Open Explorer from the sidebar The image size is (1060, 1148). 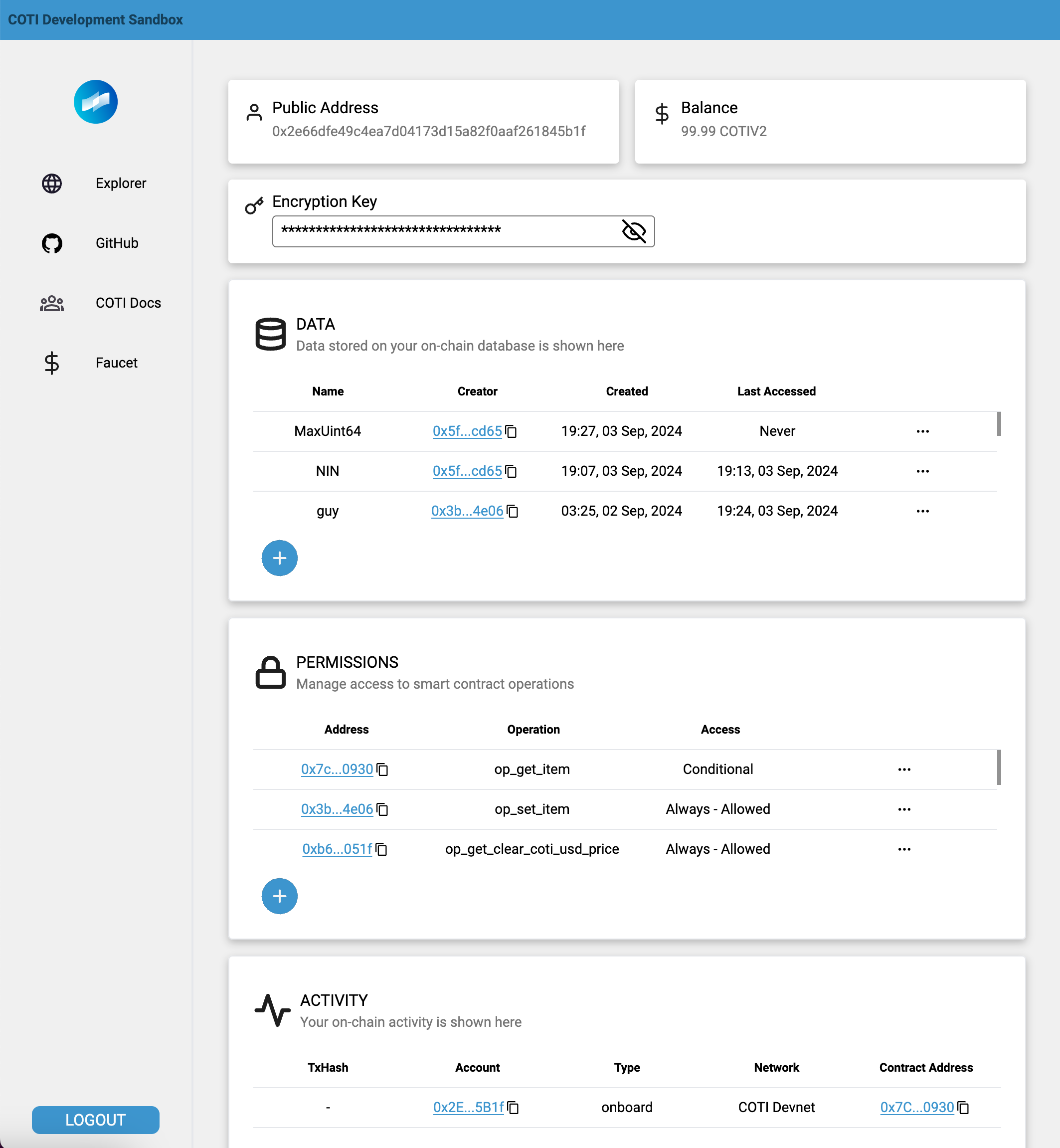[x=121, y=183]
